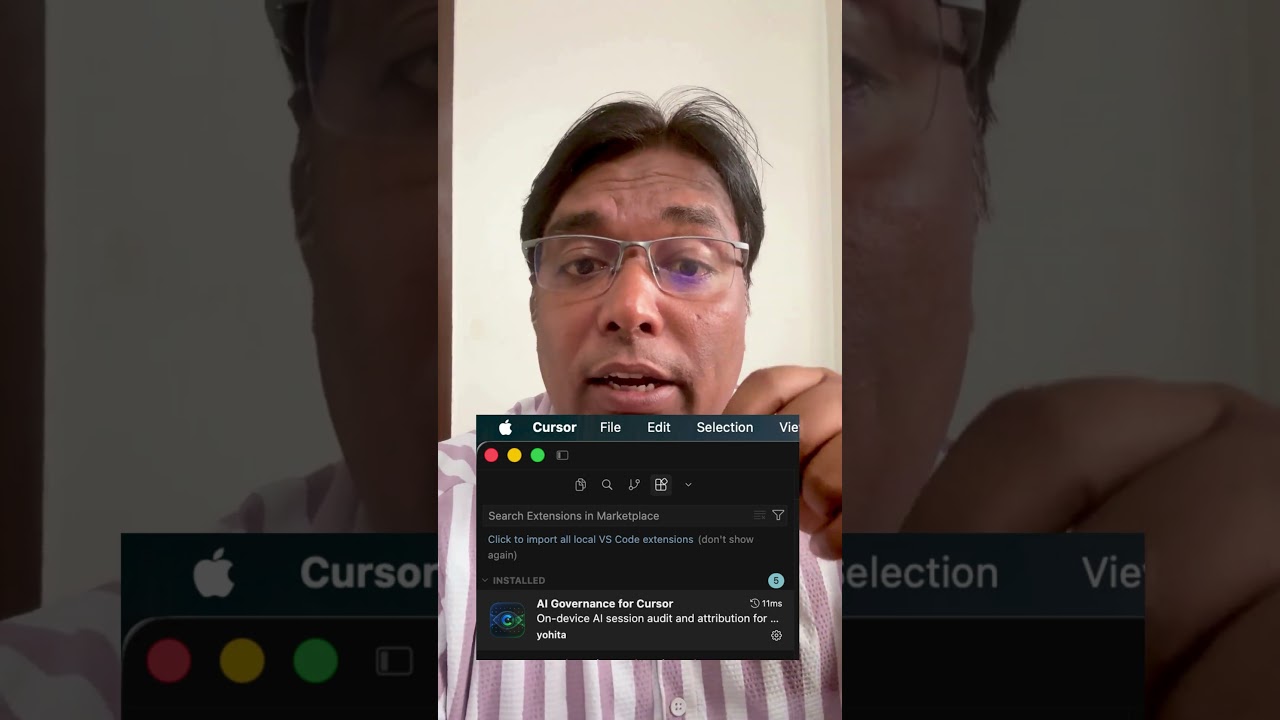Viewport: 1280px width, 720px height.
Task: Open the Selection menu
Action: pos(725,427)
